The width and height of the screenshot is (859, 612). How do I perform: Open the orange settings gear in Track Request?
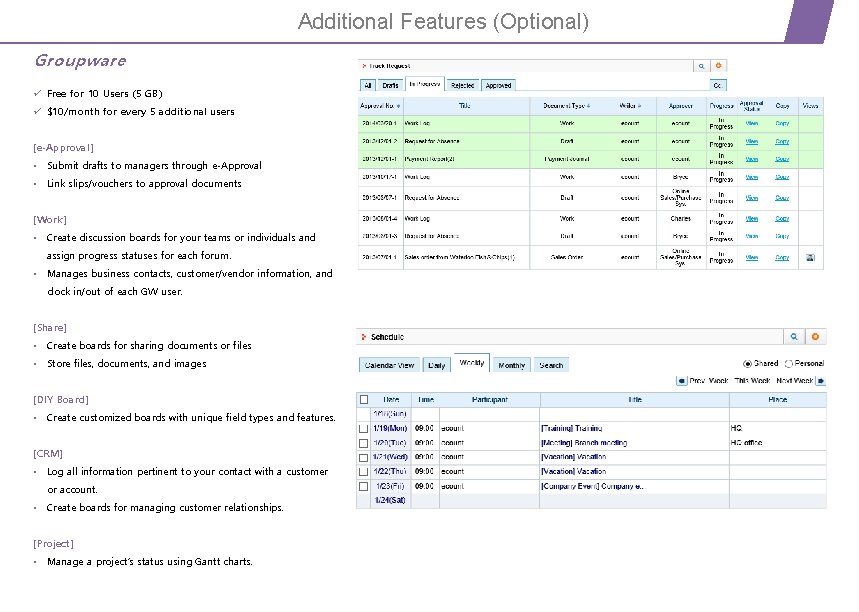(x=718, y=66)
